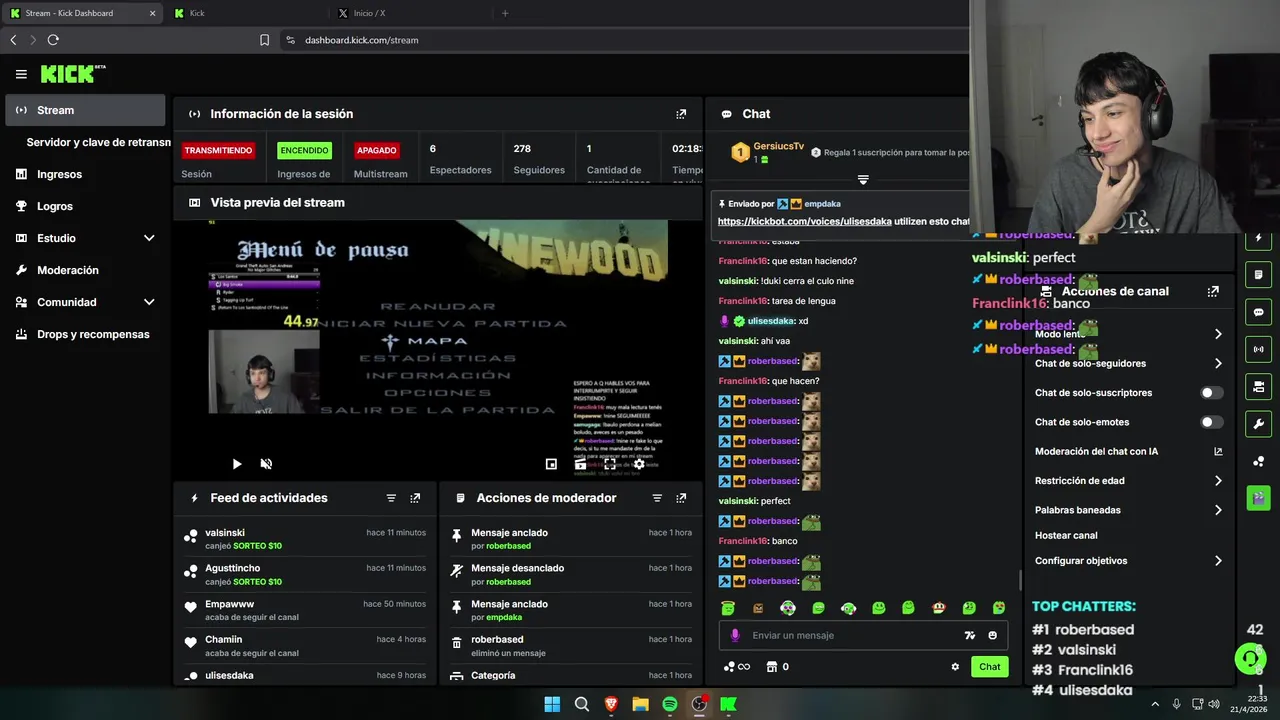Screen dimensions: 1280x720
Task: Click the wrench icon in right sidebar
Action: [x=1258, y=424]
